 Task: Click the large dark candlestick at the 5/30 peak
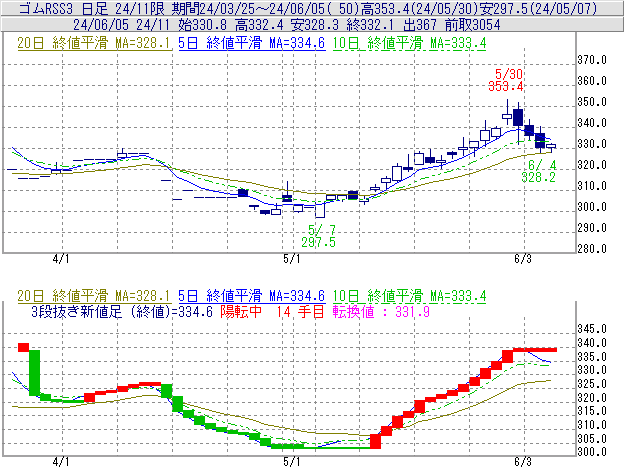click(518, 117)
